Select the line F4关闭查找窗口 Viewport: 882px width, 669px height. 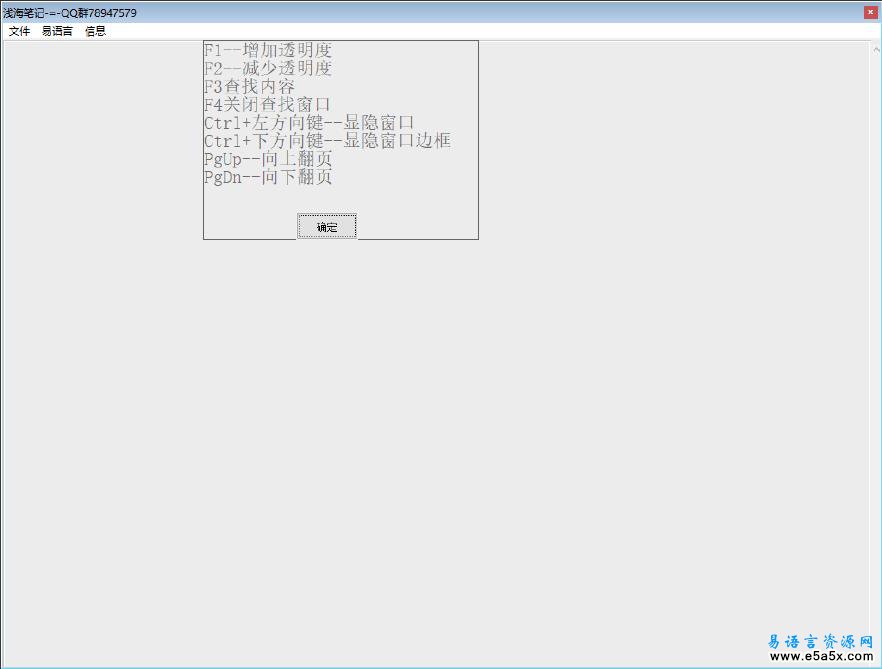pos(267,105)
